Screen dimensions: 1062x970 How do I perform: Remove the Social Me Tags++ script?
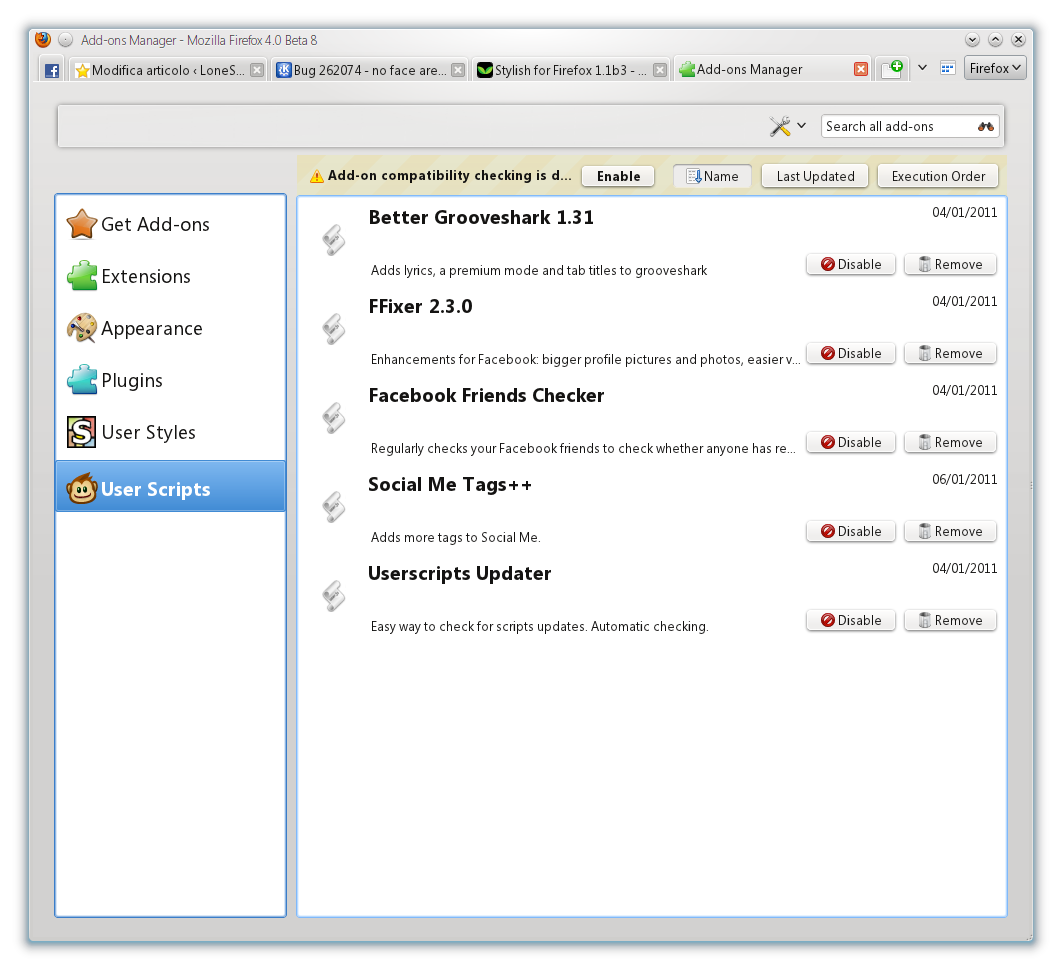(x=950, y=531)
